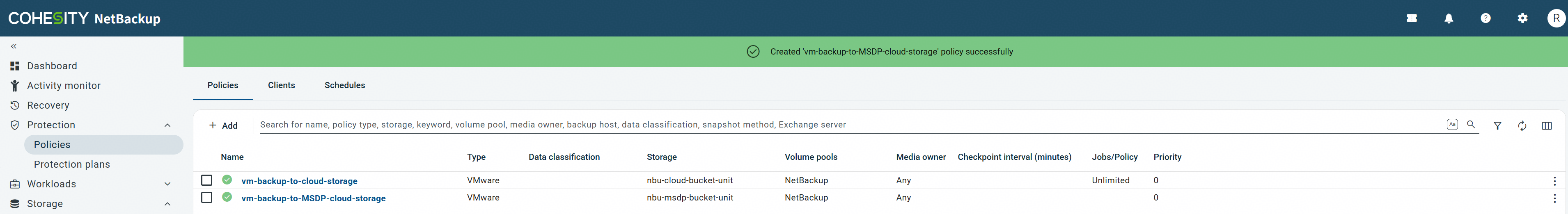Sort by Jobs/Policy column header
This screenshot has height=214, width=1568.
coord(1114,157)
